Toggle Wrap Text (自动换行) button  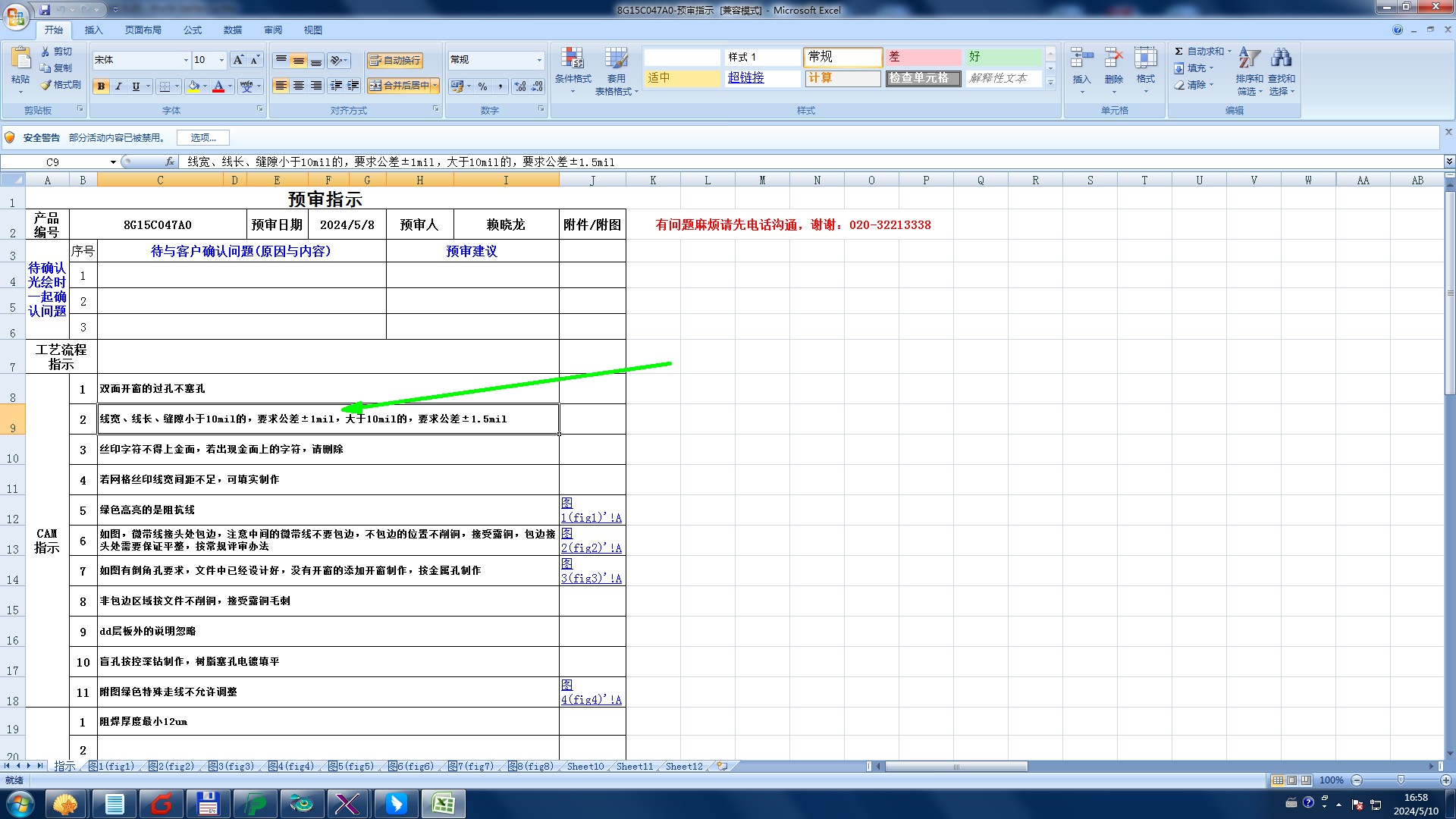pos(395,60)
